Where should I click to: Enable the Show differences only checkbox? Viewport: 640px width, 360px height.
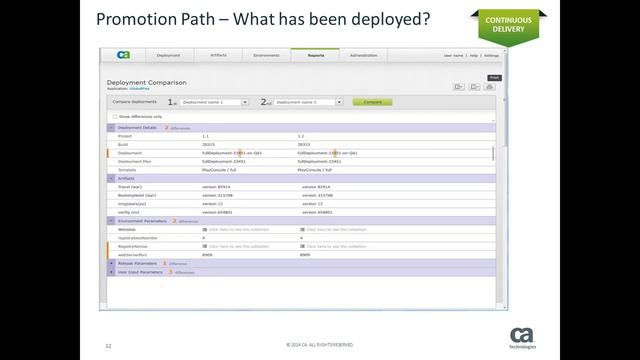(x=115, y=117)
